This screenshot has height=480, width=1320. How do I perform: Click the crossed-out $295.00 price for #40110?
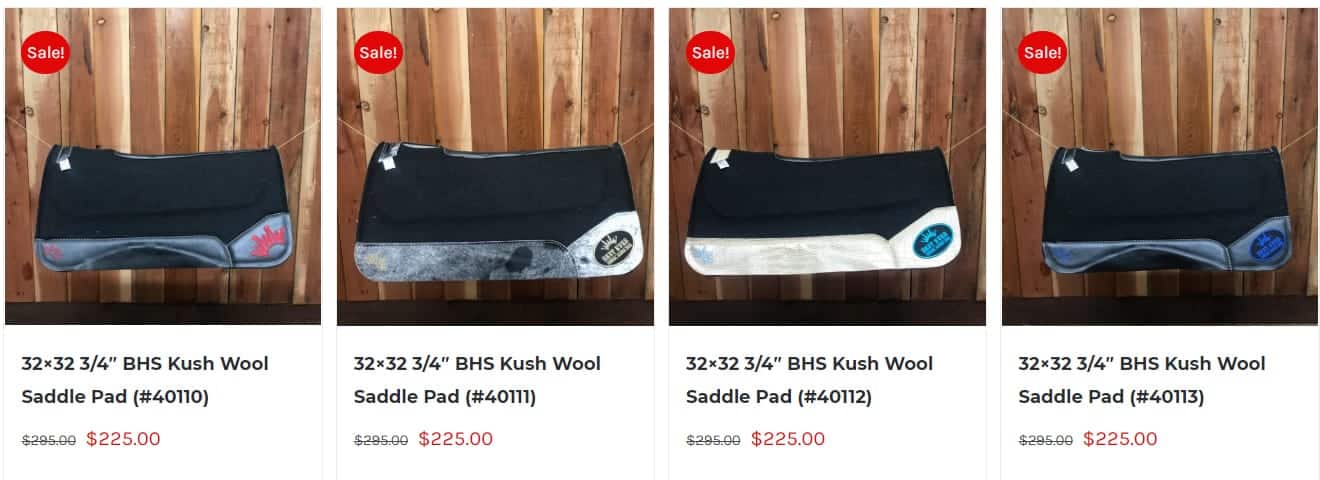coord(49,440)
